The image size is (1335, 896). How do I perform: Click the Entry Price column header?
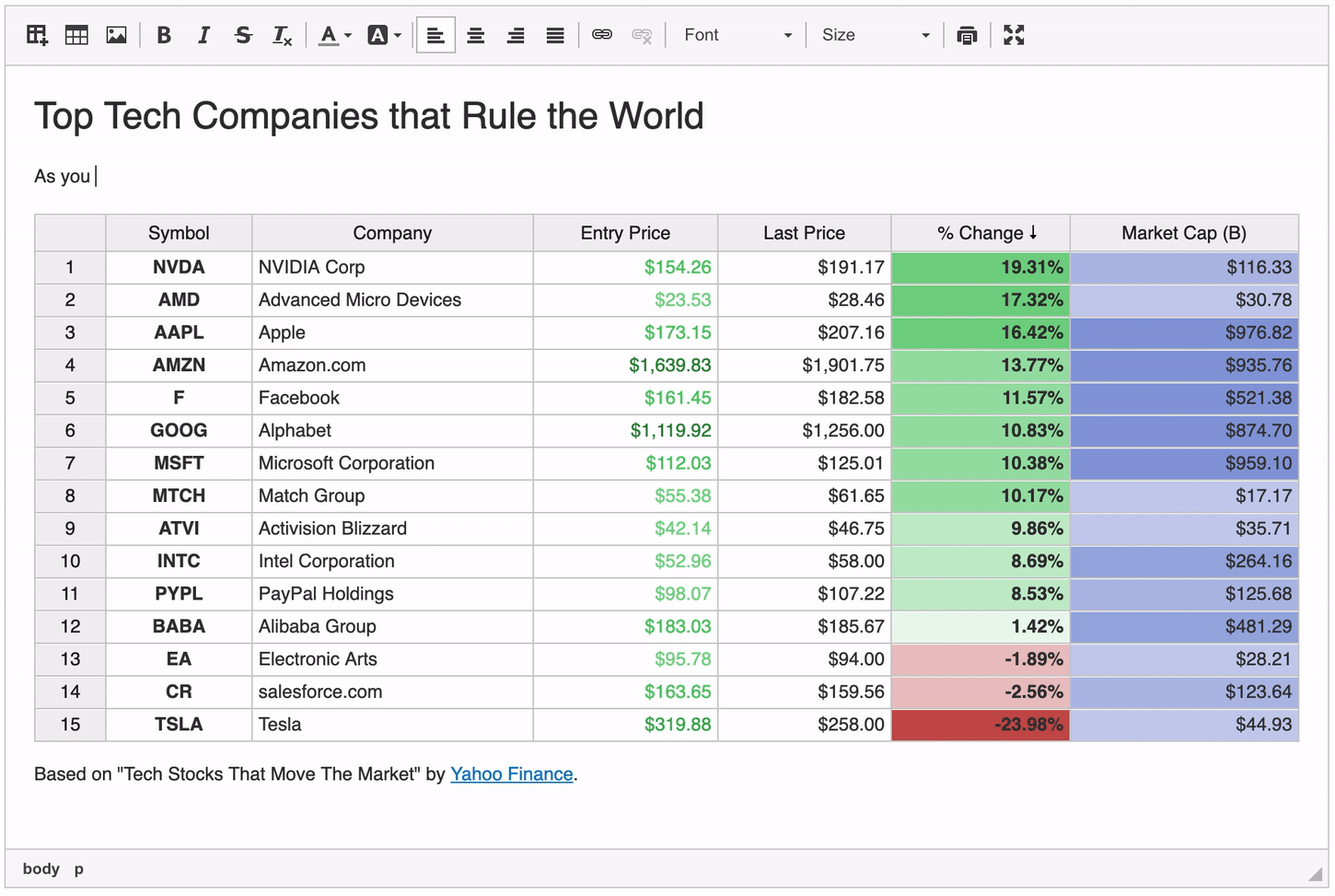pyautogui.click(x=625, y=233)
